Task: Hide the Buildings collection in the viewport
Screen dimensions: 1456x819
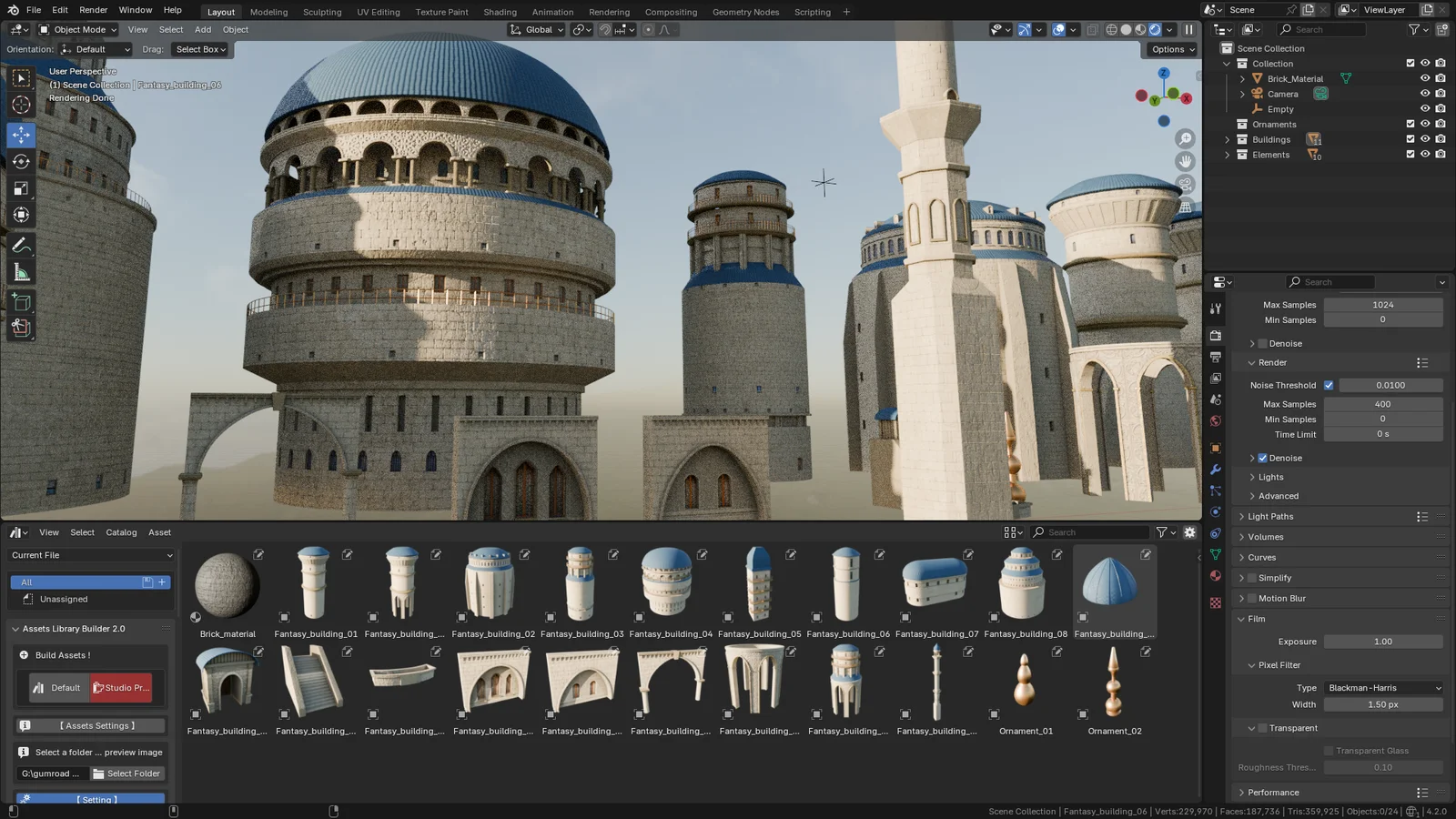Action: click(x=1425, y=139)
